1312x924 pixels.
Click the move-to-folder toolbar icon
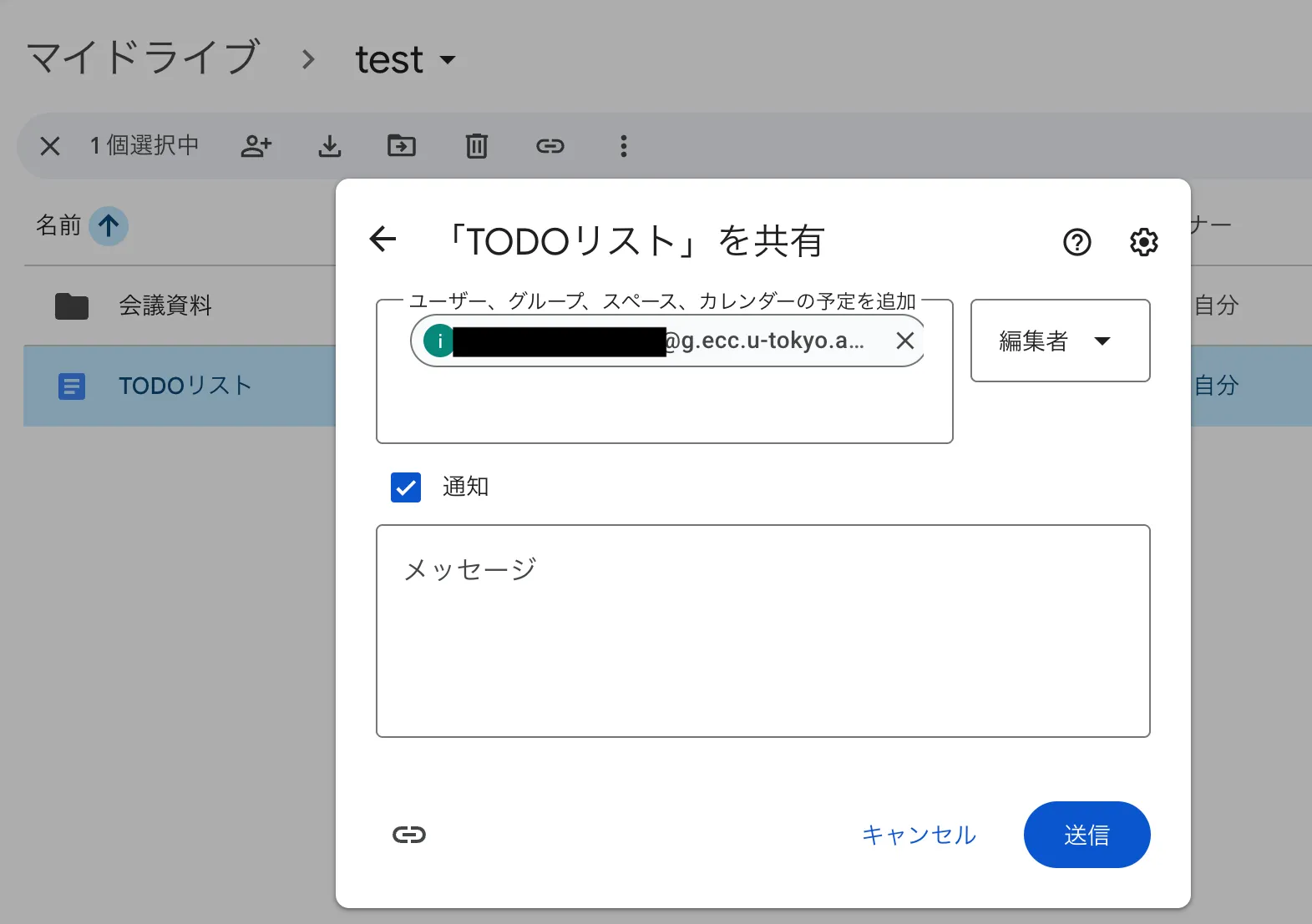tap(402, 146)
